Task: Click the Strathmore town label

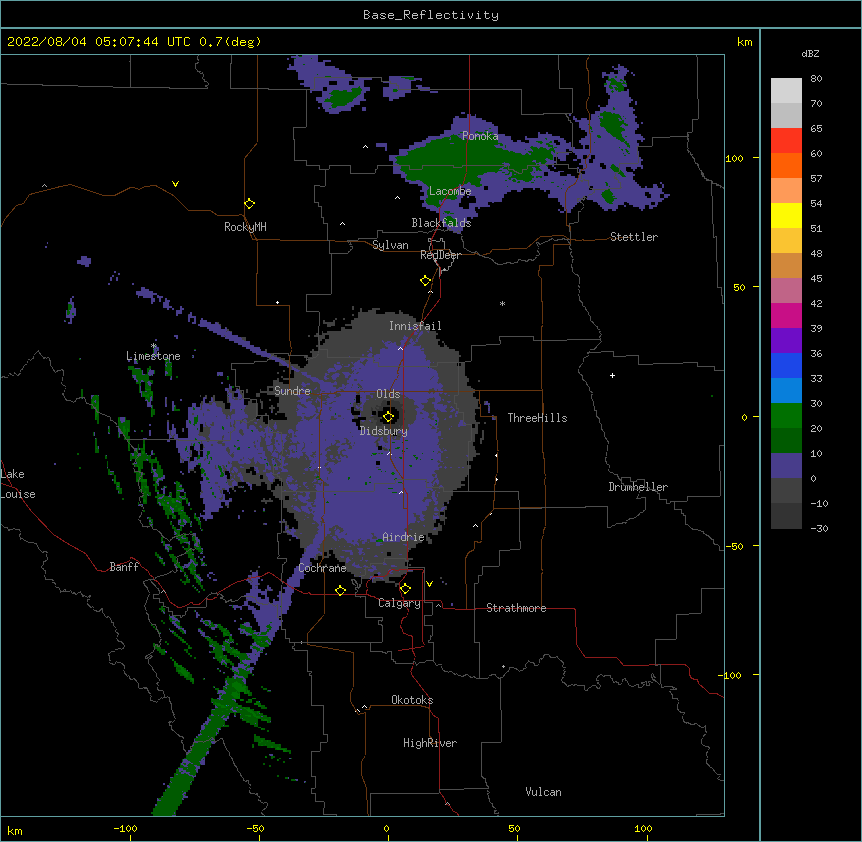Action: pos(516,608)
